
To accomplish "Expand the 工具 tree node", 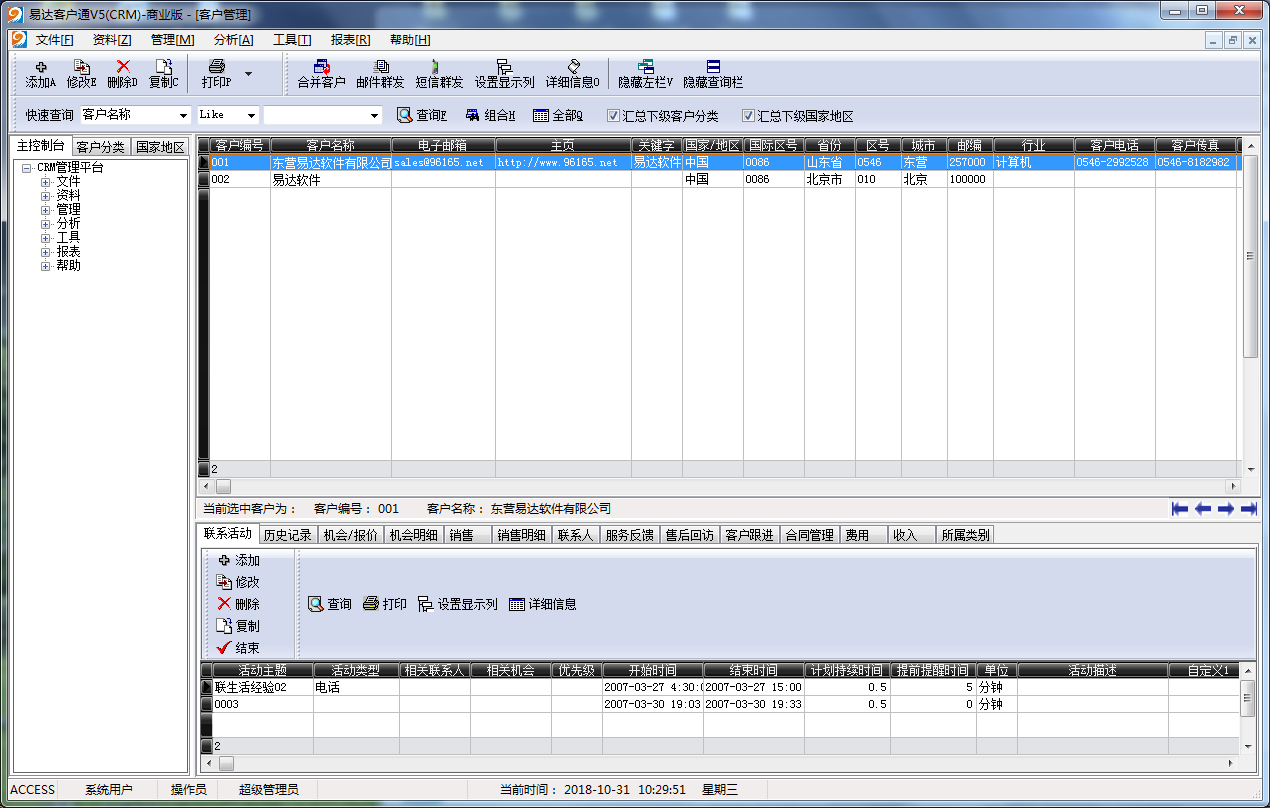I will tap(45, 238).
